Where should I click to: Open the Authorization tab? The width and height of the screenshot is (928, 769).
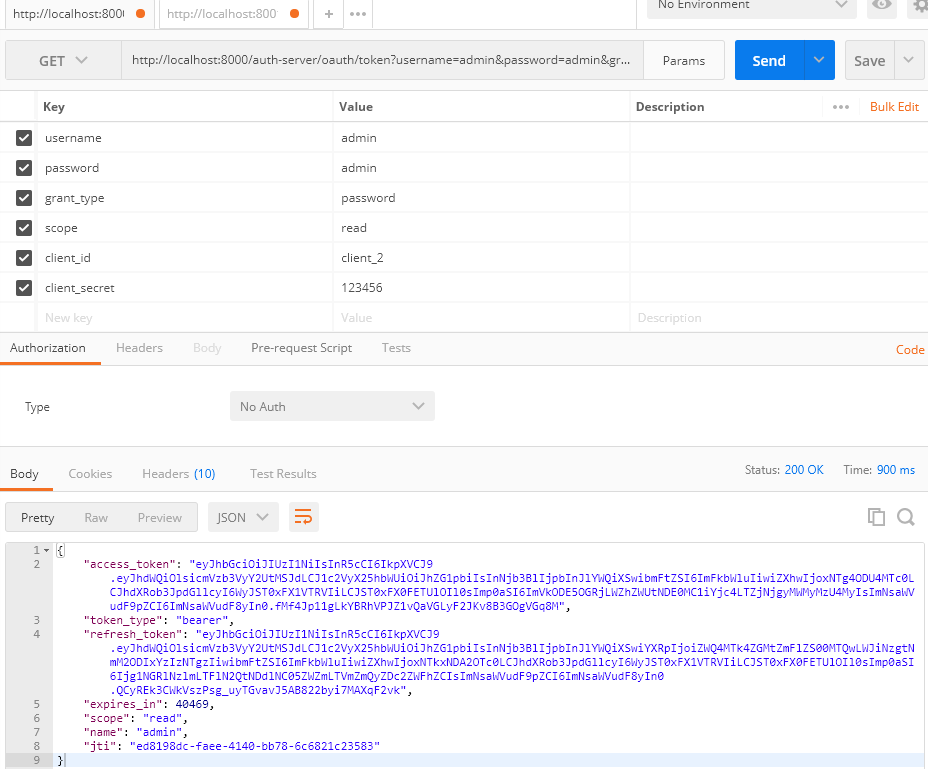pyautogui.click(x=48, y=348)
